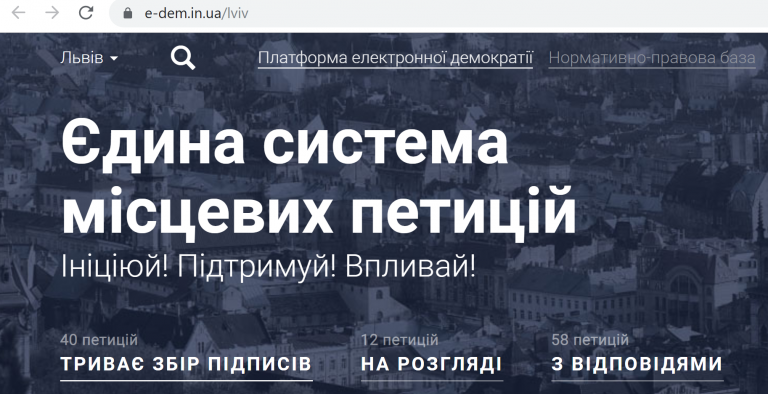
Task: Click the browser forward arrow
Action: point(52,13)
